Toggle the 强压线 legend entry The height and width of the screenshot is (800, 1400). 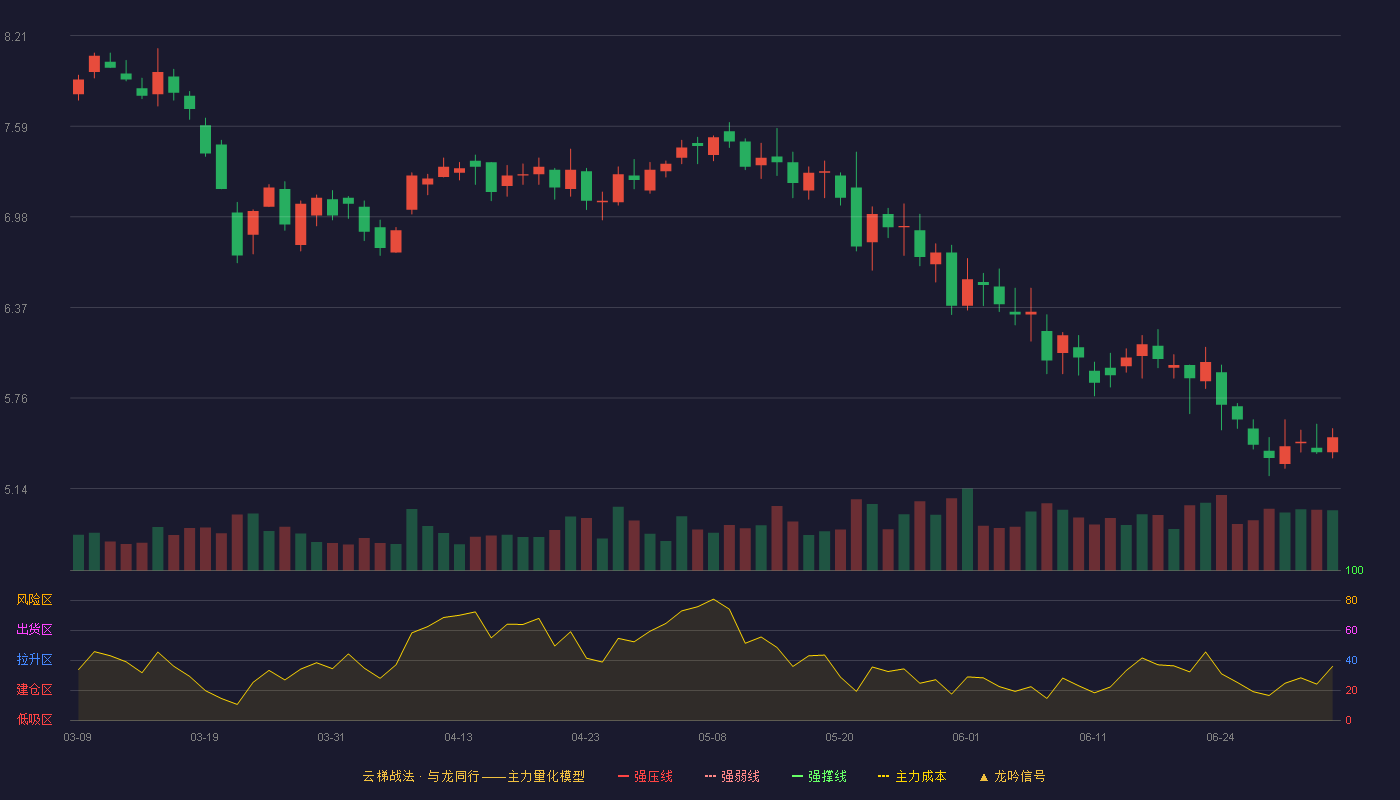[645, 776]
